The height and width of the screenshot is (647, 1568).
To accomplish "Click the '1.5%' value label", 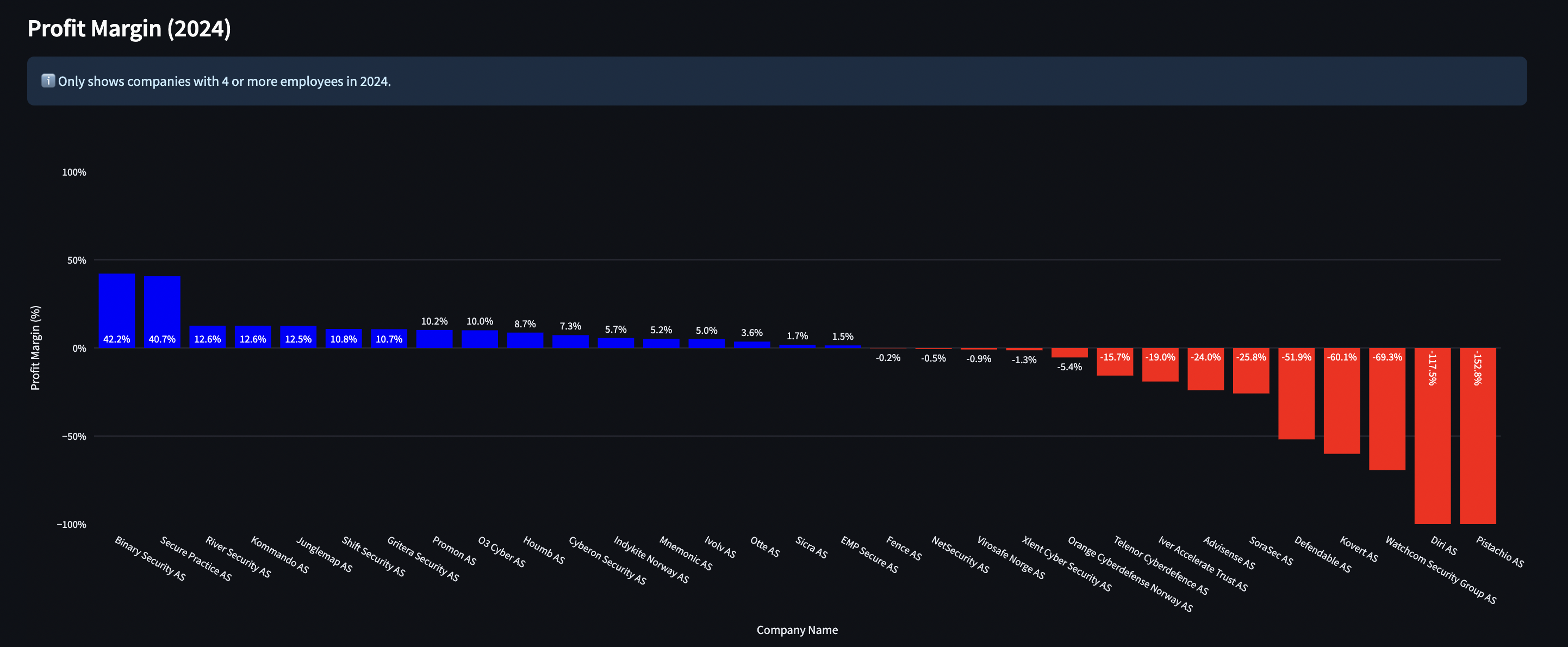I will (843, 337).
